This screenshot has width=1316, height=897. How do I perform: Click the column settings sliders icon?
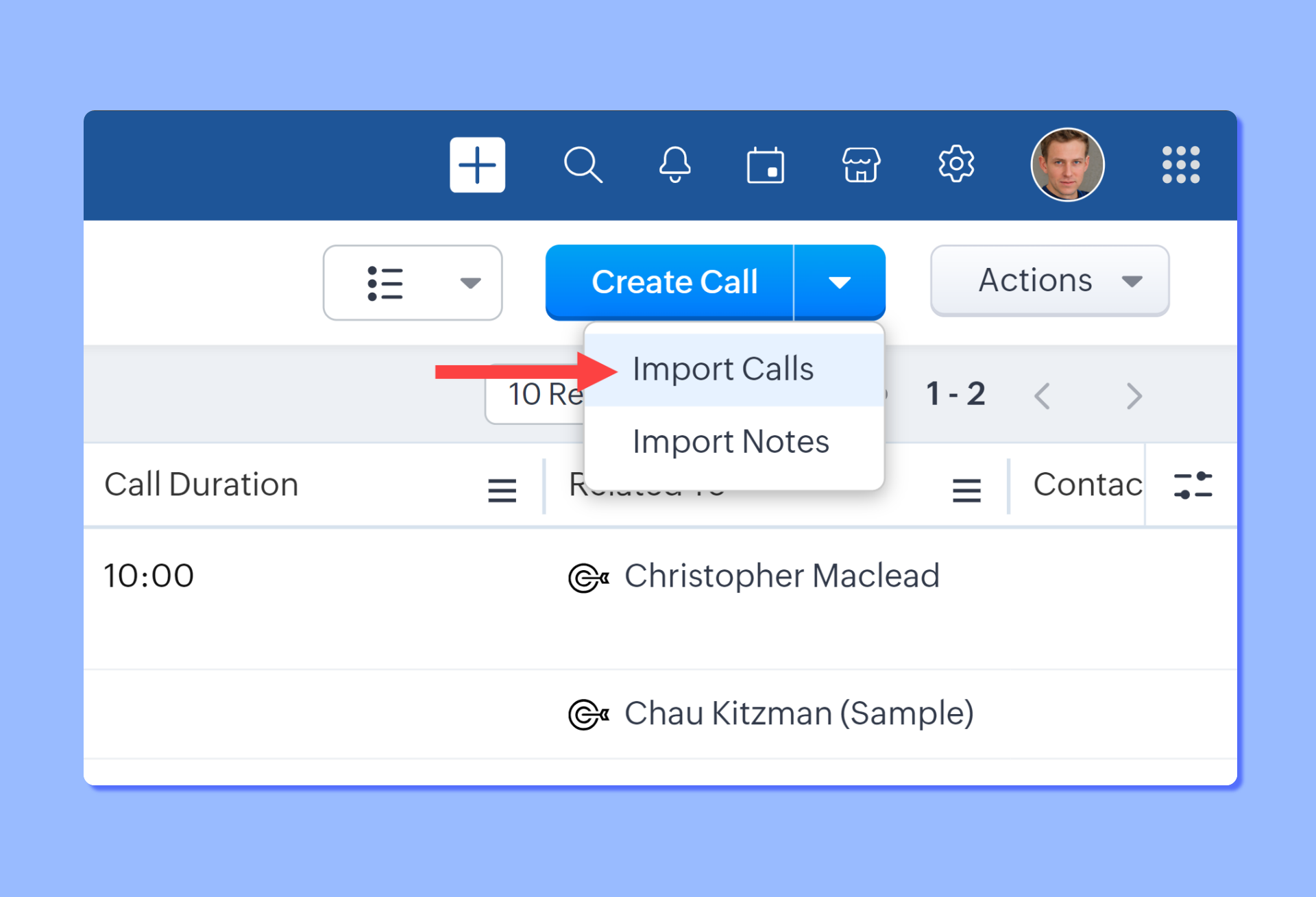click(x=1192, y=485)
